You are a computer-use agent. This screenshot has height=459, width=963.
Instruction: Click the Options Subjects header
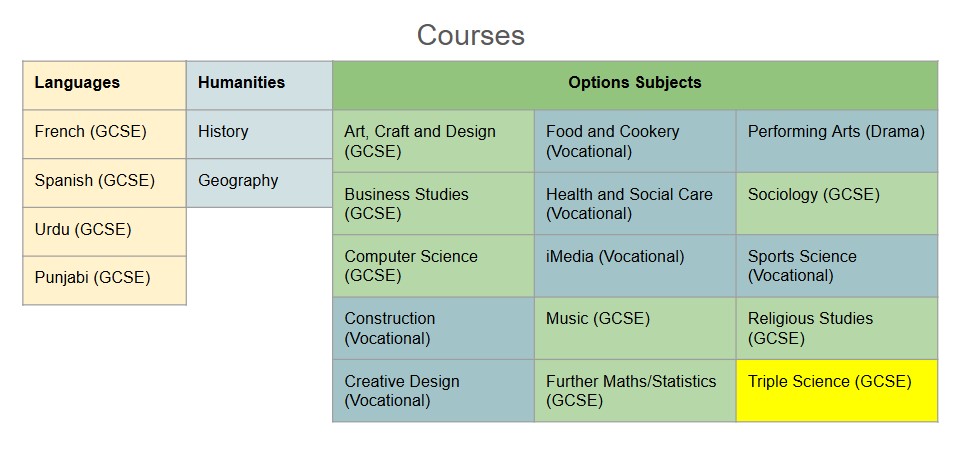(635, 85)
